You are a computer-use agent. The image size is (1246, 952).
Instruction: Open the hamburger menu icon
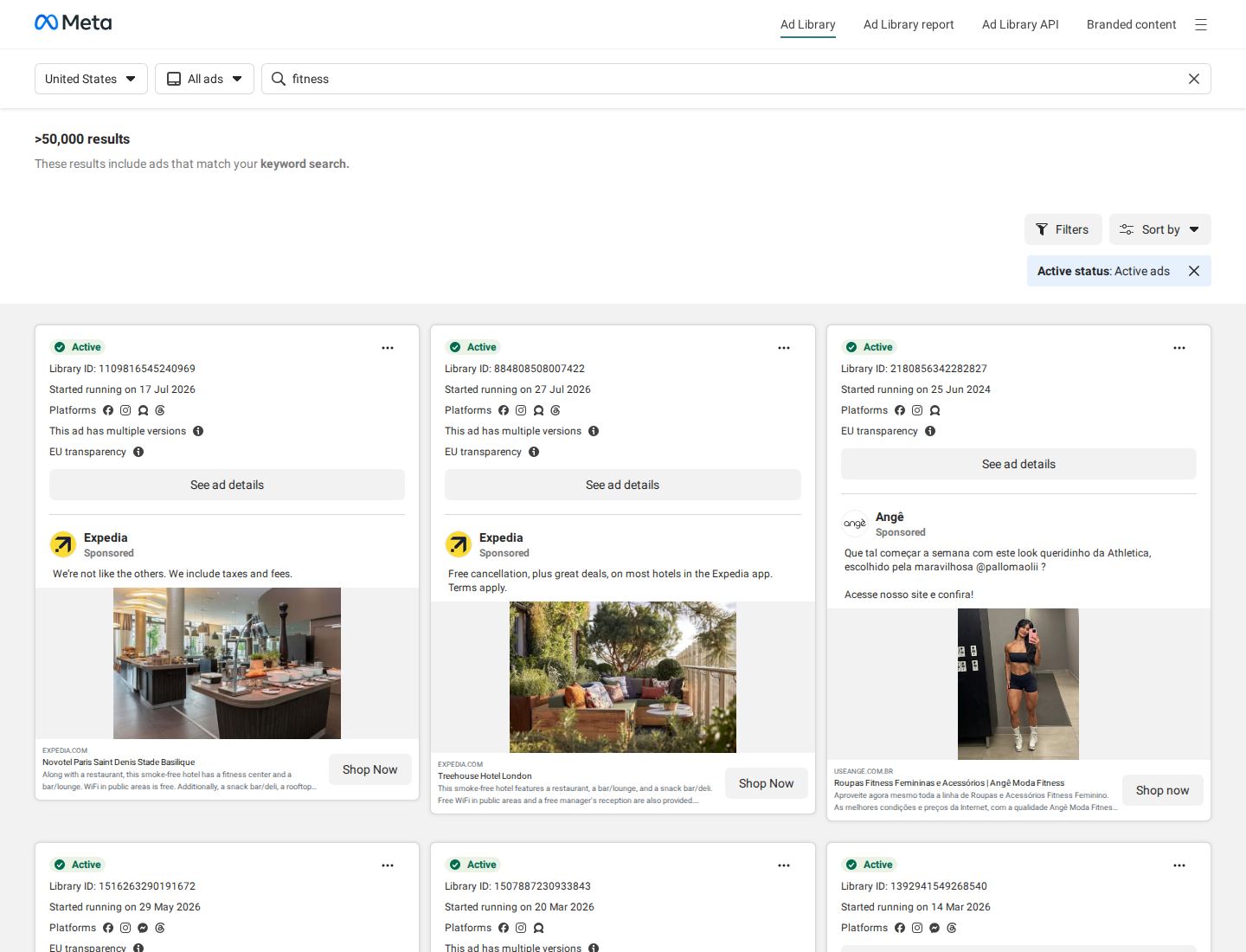(1201, 25)
